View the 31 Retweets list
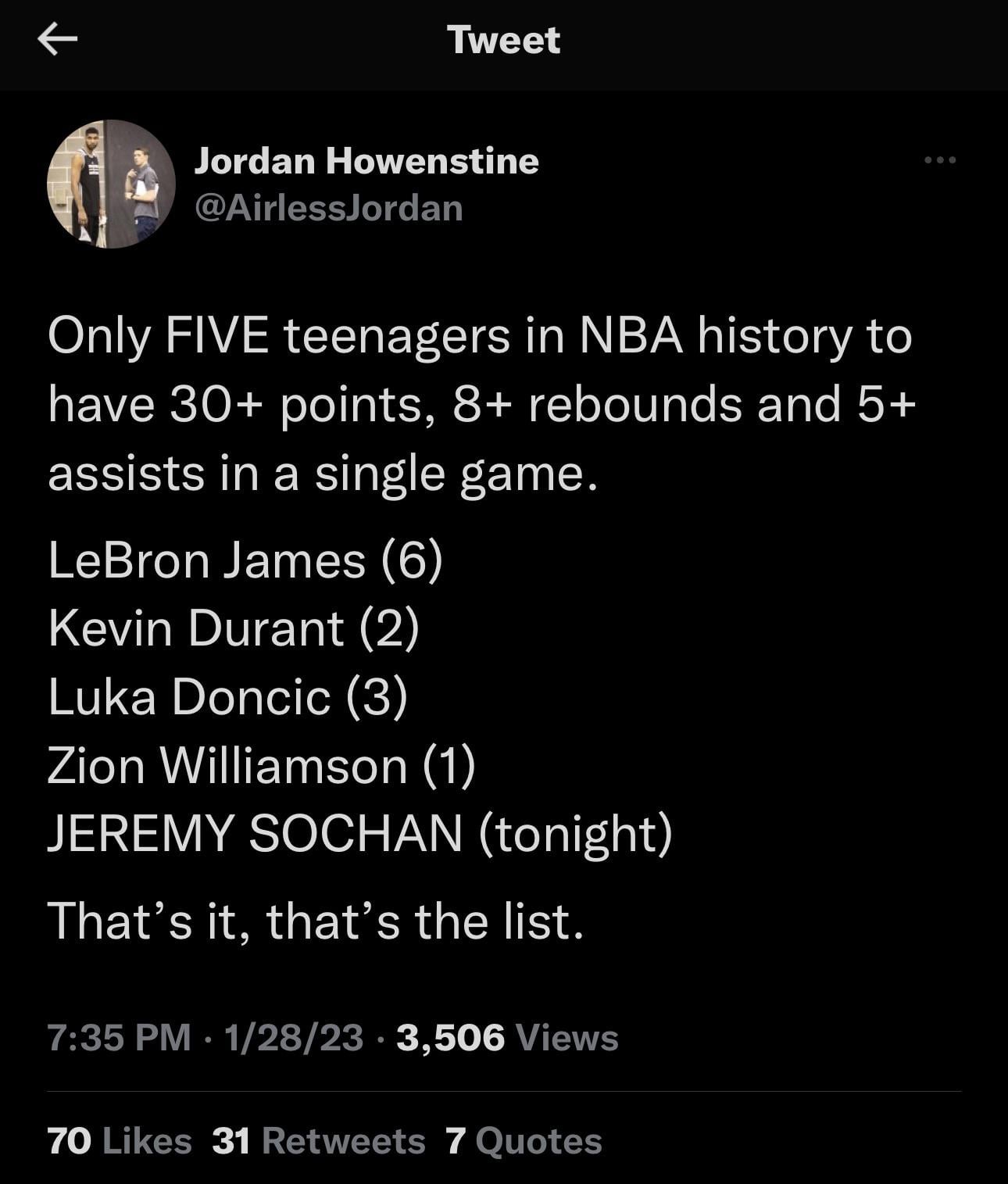 [318, 1140]
